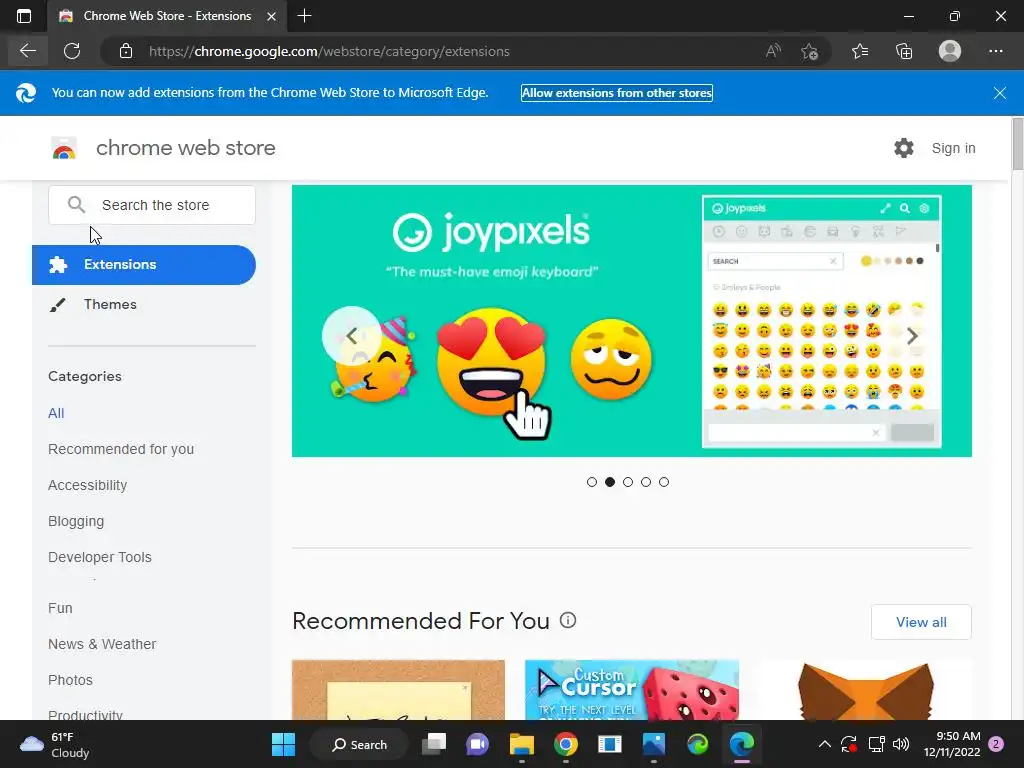
Task: Show hidden system tray icons
Action: click(x=825, y=744)
